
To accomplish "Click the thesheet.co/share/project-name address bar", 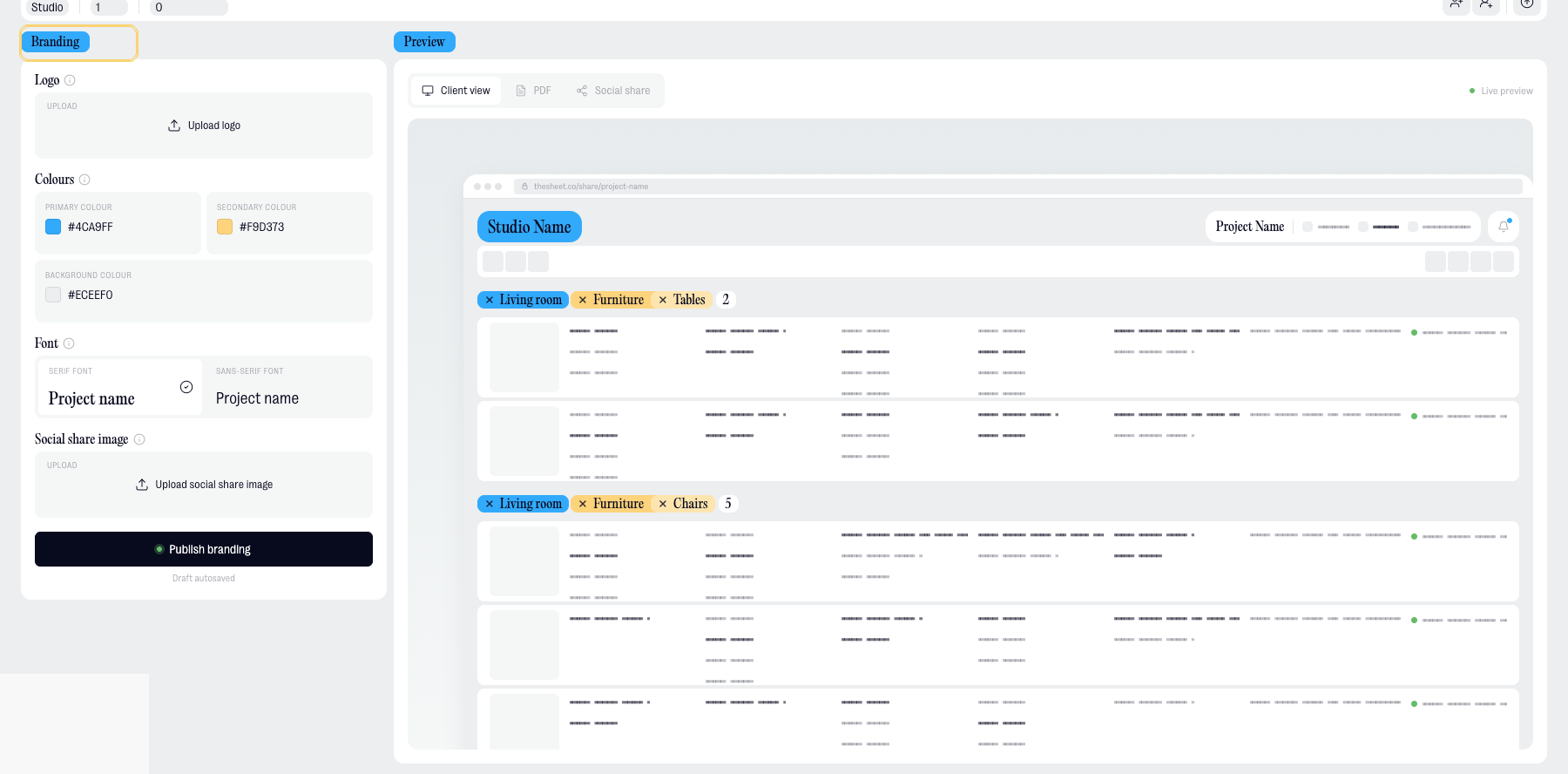I will pos(1018,187).
